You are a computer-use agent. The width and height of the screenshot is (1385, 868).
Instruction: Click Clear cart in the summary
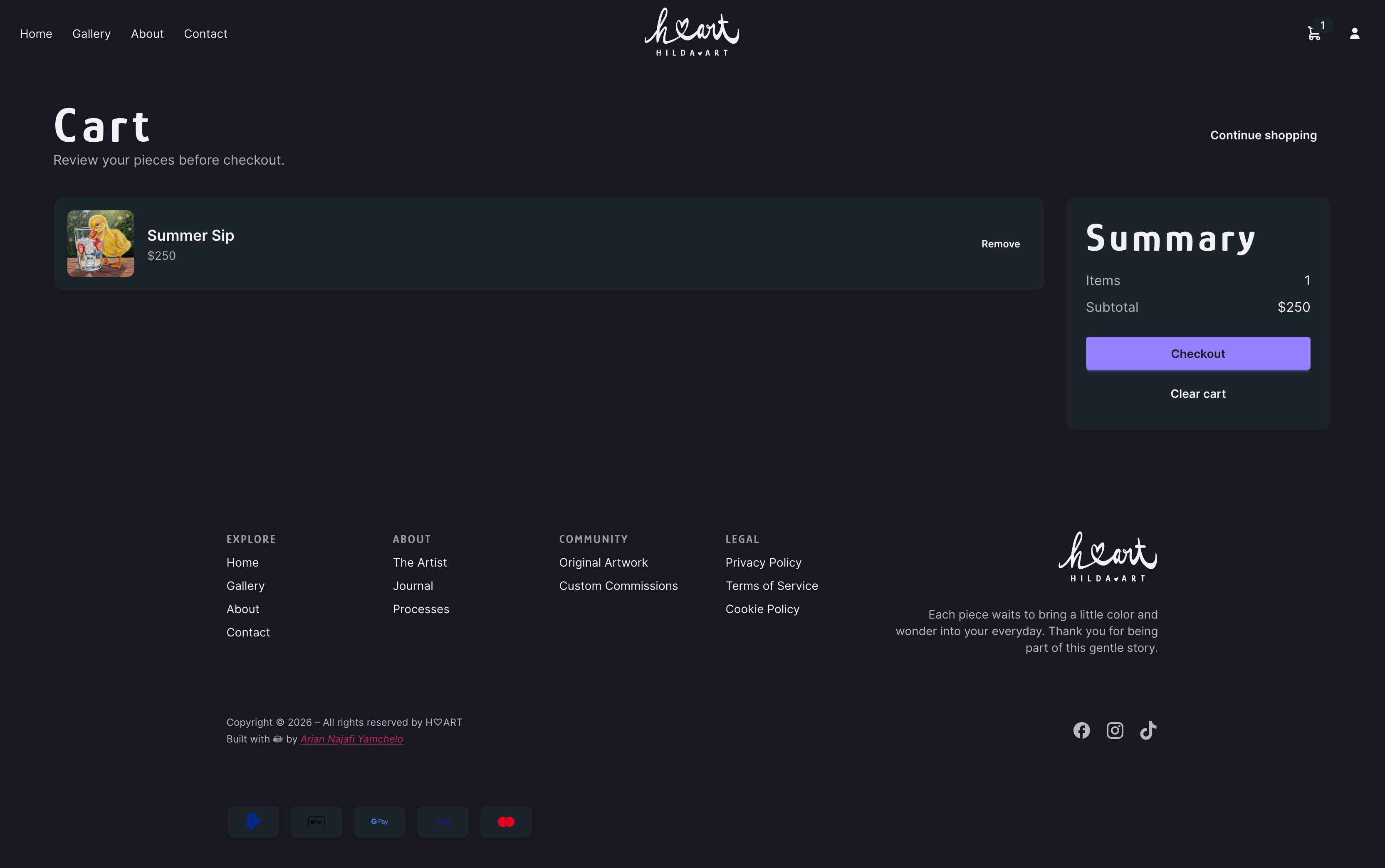point(1198,394)
